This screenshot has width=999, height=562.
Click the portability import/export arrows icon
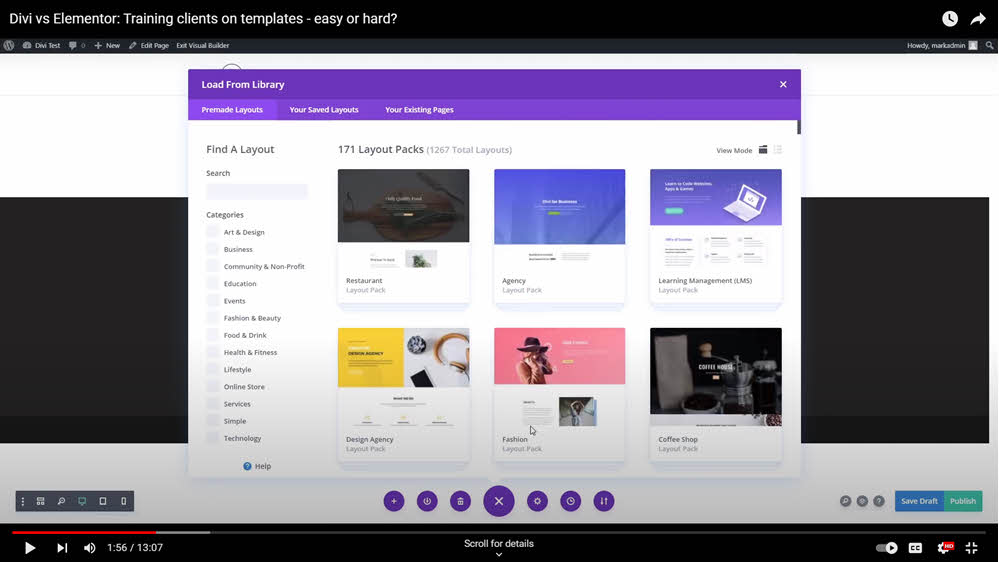[603, 501]
